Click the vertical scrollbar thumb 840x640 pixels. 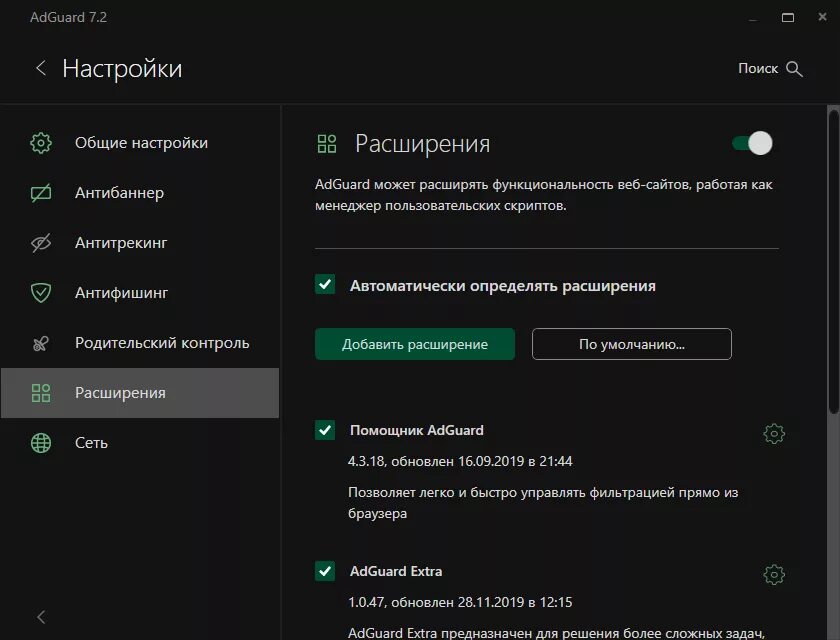click(833, 260)
